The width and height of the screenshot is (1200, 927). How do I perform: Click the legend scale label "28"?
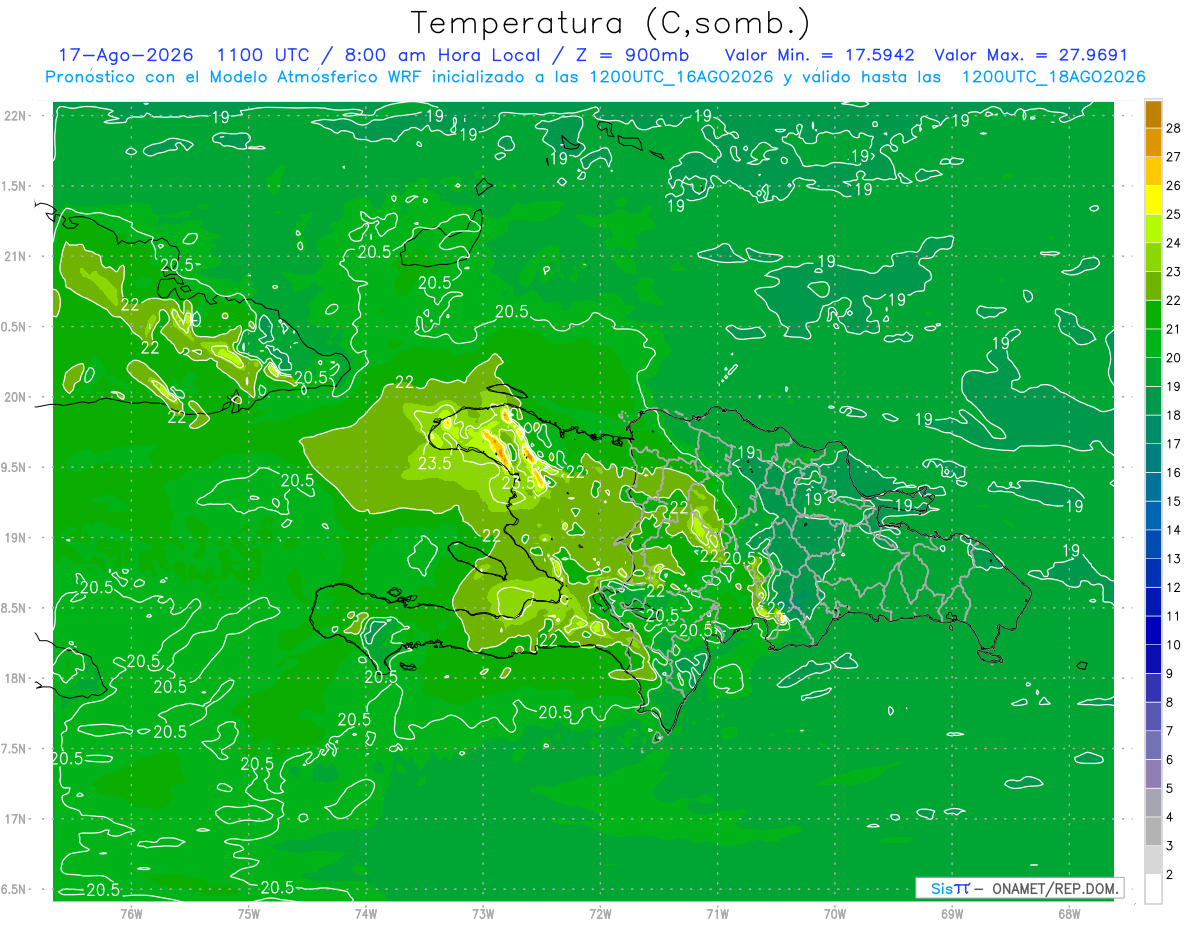[x=1173, y=128]
